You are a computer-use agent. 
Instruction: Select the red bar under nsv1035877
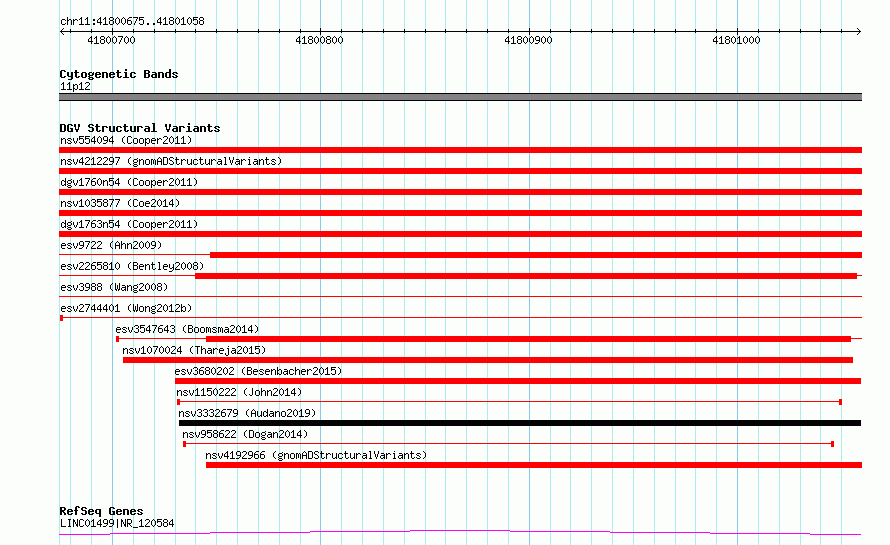460,213
